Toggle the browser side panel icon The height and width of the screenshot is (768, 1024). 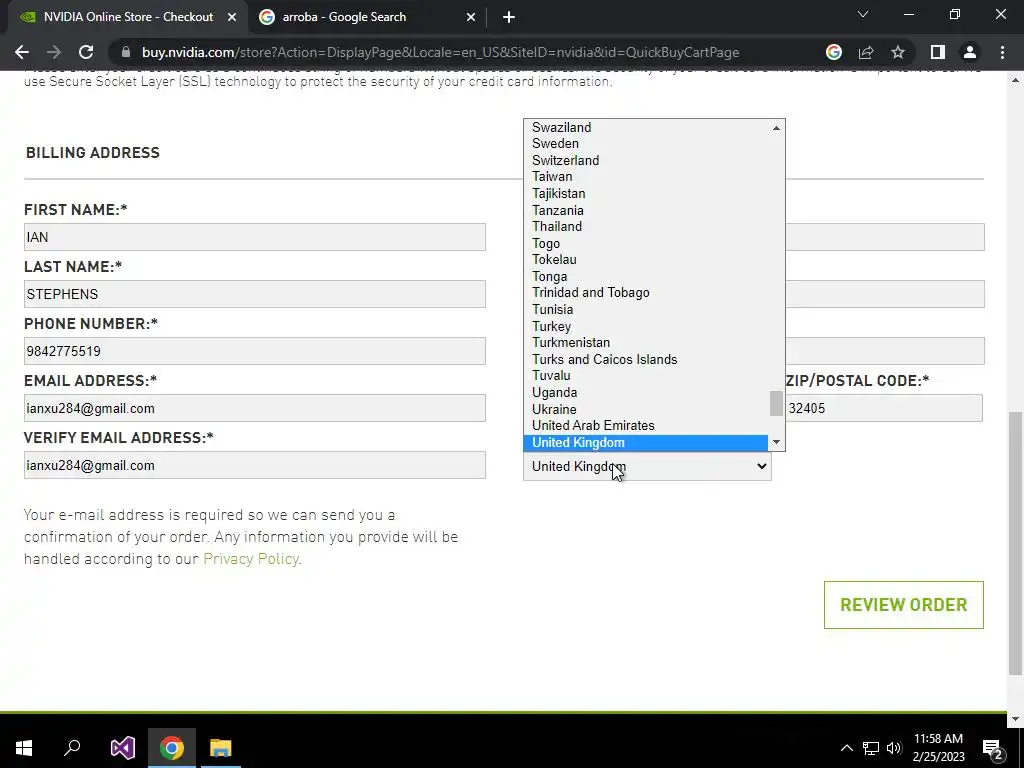tap(938, 52)
